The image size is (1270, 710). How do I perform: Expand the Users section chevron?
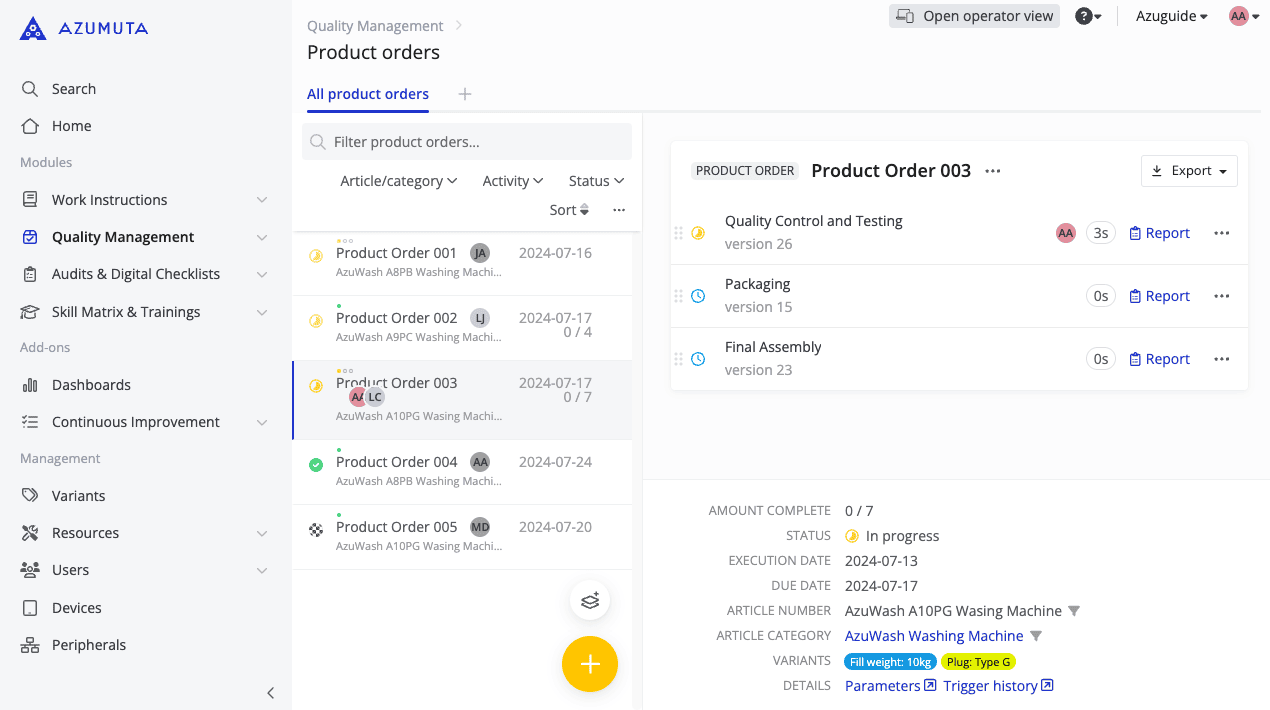[262, 570]
